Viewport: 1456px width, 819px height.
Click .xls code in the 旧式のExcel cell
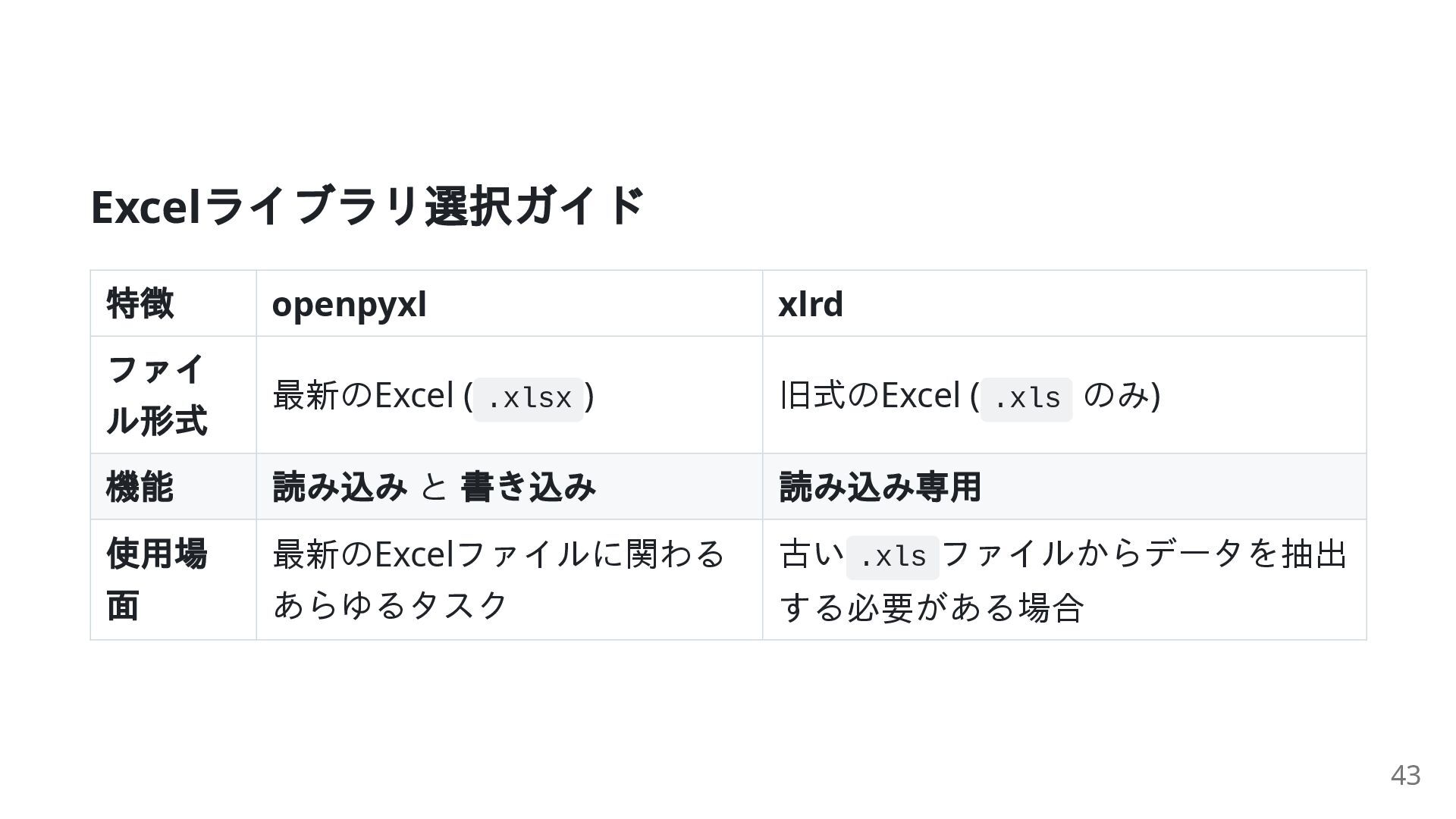coord(1026,398)
